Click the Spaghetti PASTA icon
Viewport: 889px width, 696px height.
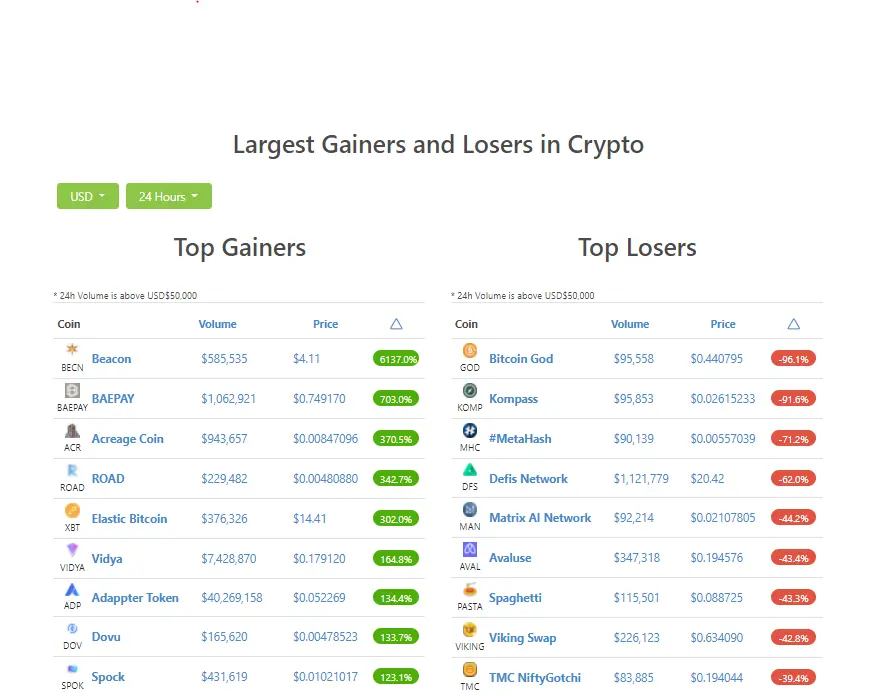click(x=469, y=589)
